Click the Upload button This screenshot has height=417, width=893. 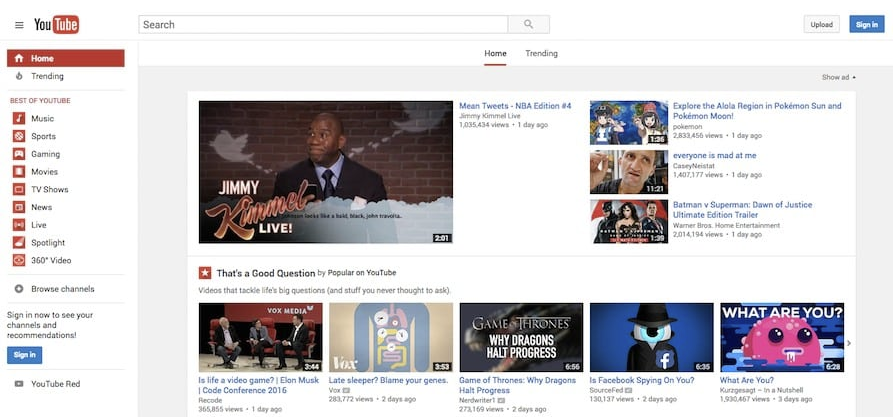[821, 24]
